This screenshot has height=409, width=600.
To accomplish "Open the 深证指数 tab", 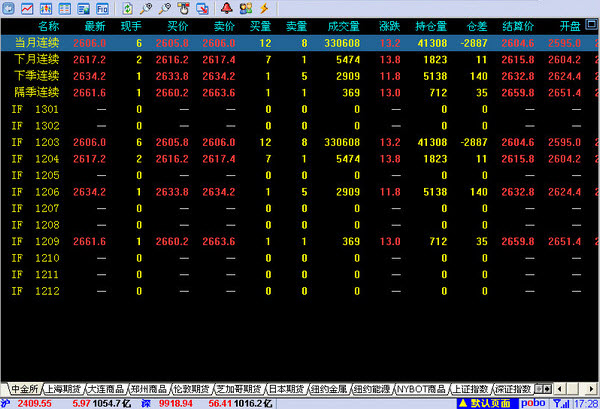I will pos(513,389).
